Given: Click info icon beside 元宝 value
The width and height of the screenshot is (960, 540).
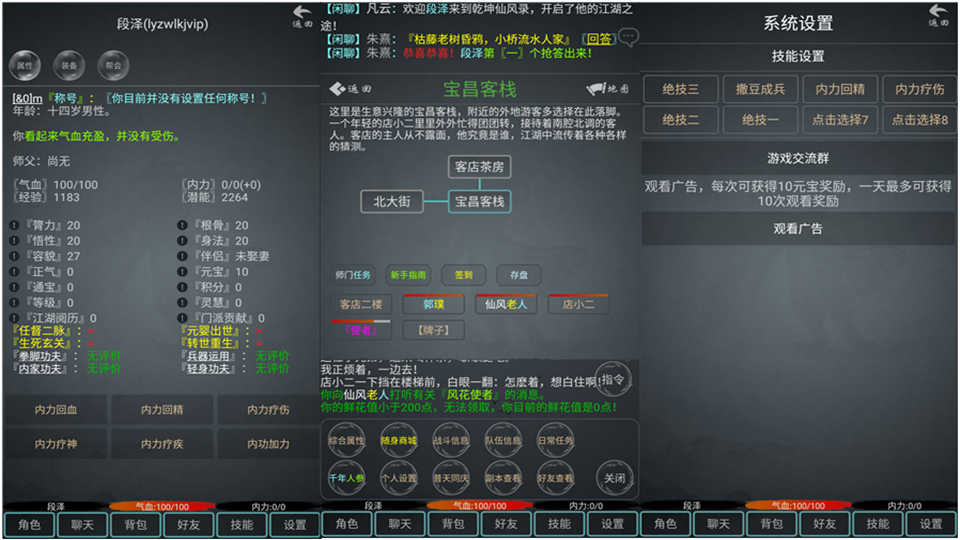Looking at the screenshot, I should point(182,271).
